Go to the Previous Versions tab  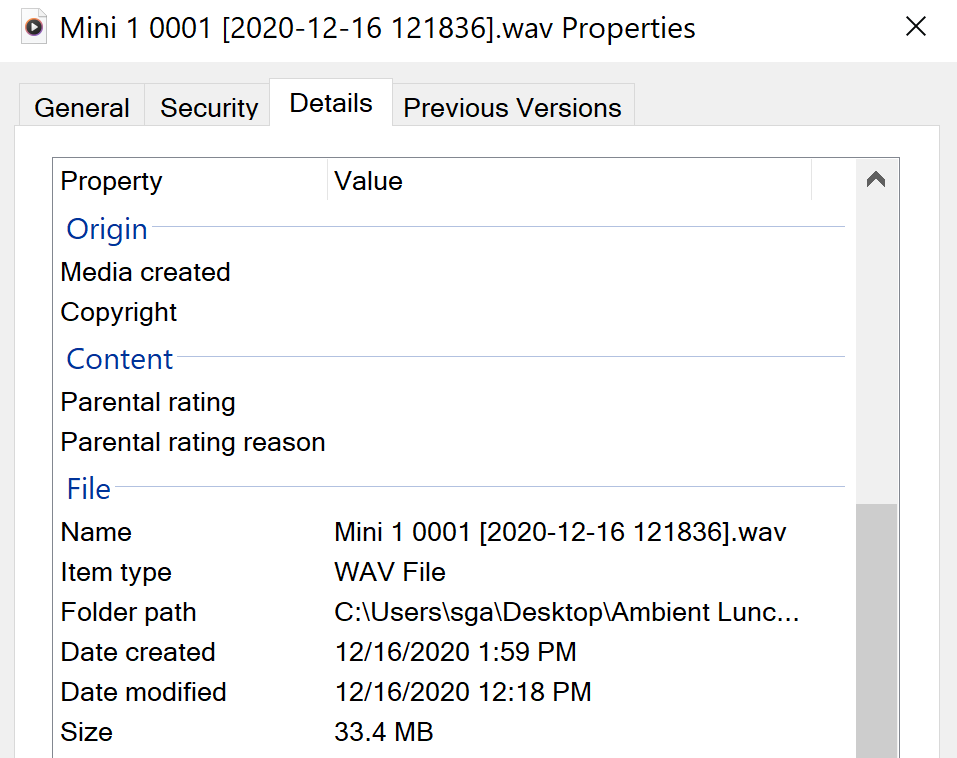(x=512, y=107)
